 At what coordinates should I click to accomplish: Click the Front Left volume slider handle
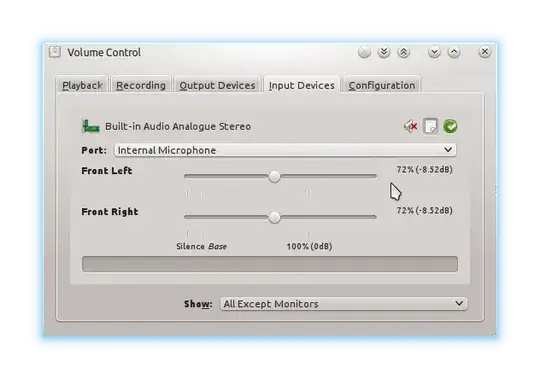point(274,177)
